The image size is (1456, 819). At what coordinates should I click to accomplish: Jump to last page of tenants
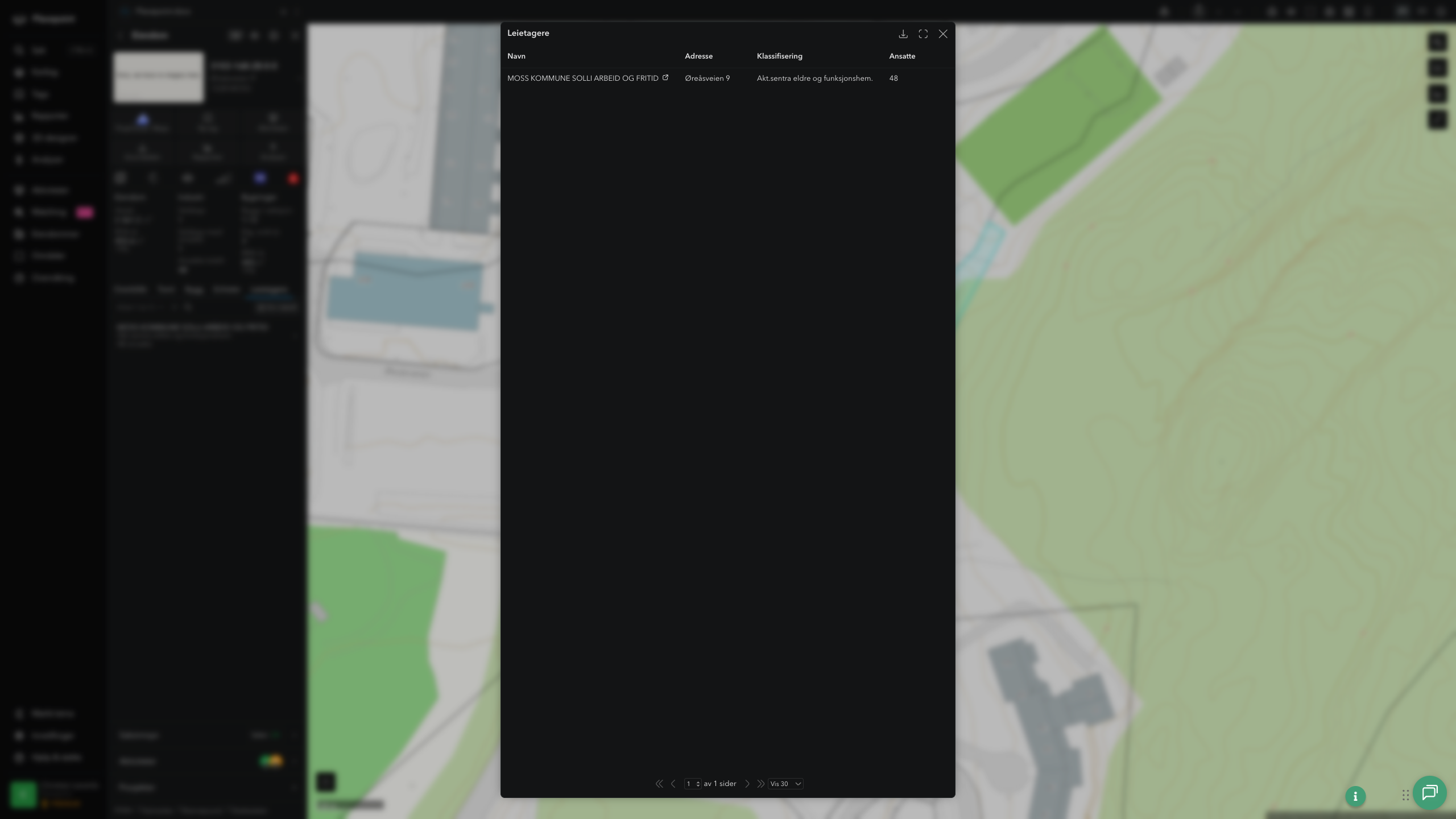coord(760,784)
